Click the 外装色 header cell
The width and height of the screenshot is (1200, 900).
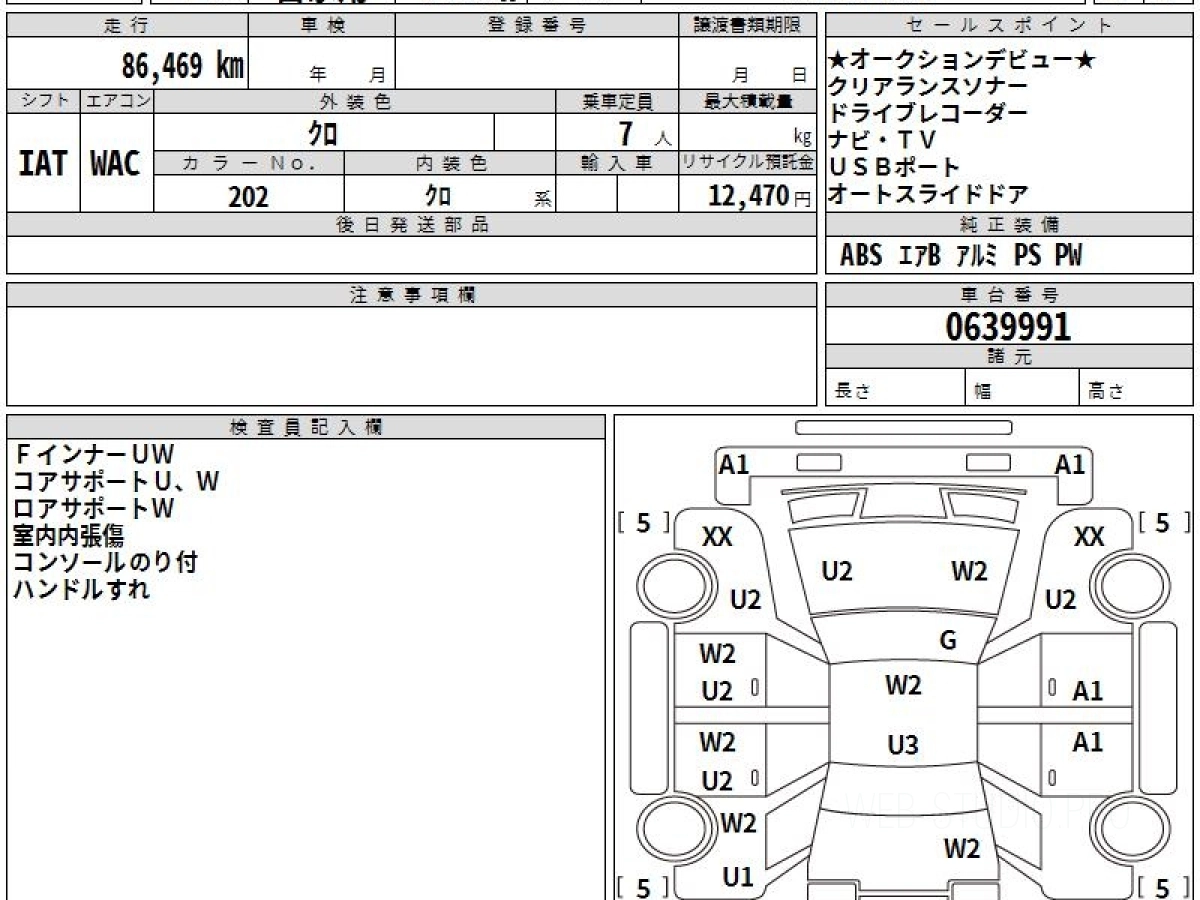pos(355,101)
